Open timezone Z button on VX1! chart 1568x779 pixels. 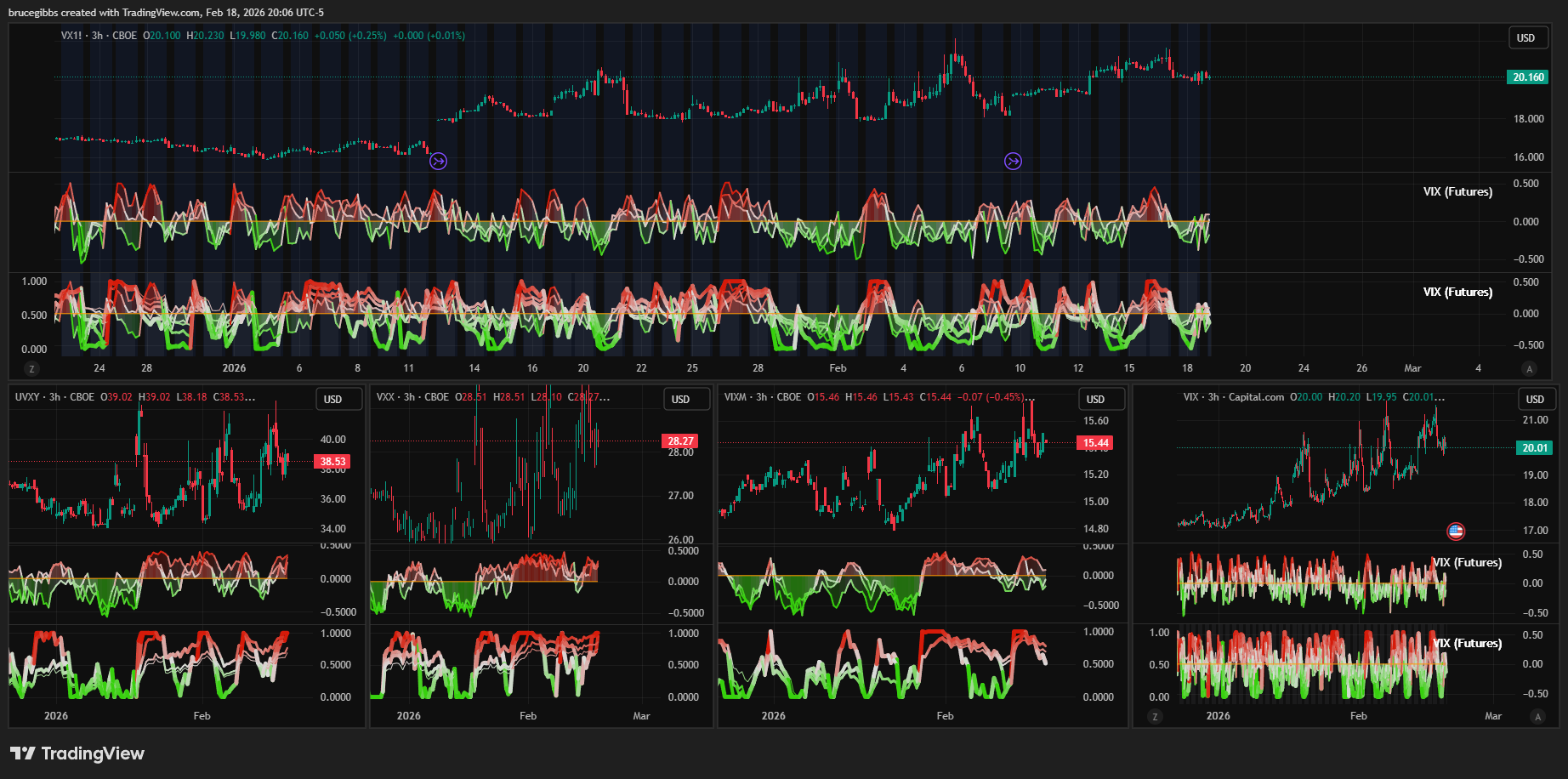[31, 369]
